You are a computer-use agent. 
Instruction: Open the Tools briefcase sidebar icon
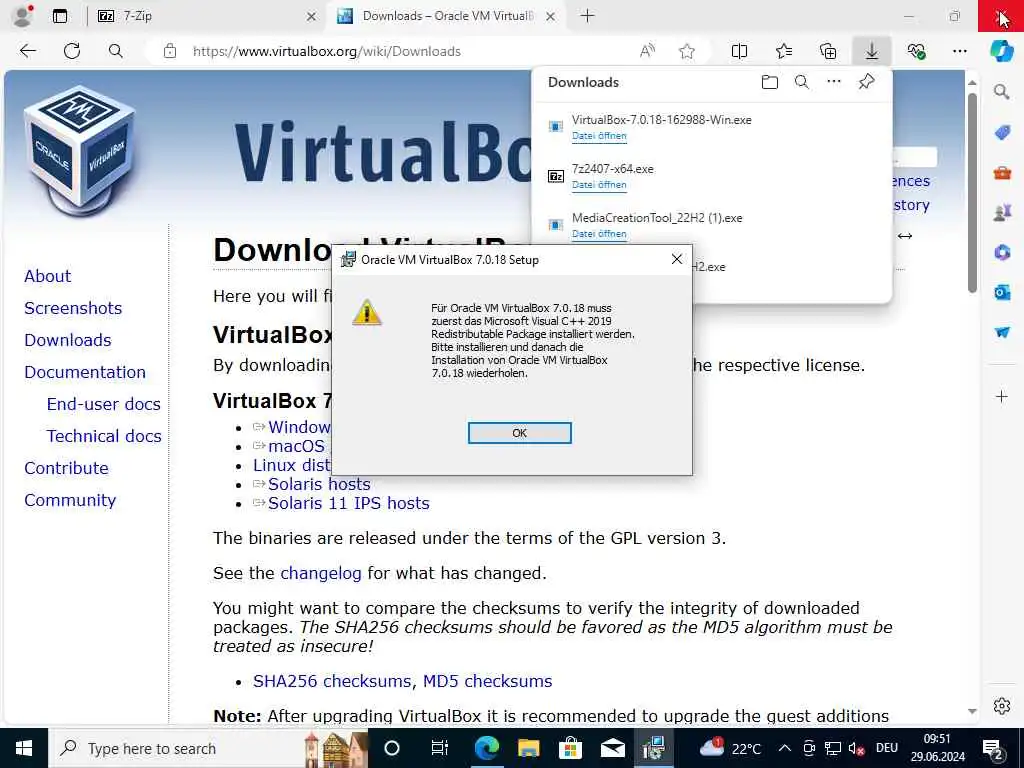1002,172
